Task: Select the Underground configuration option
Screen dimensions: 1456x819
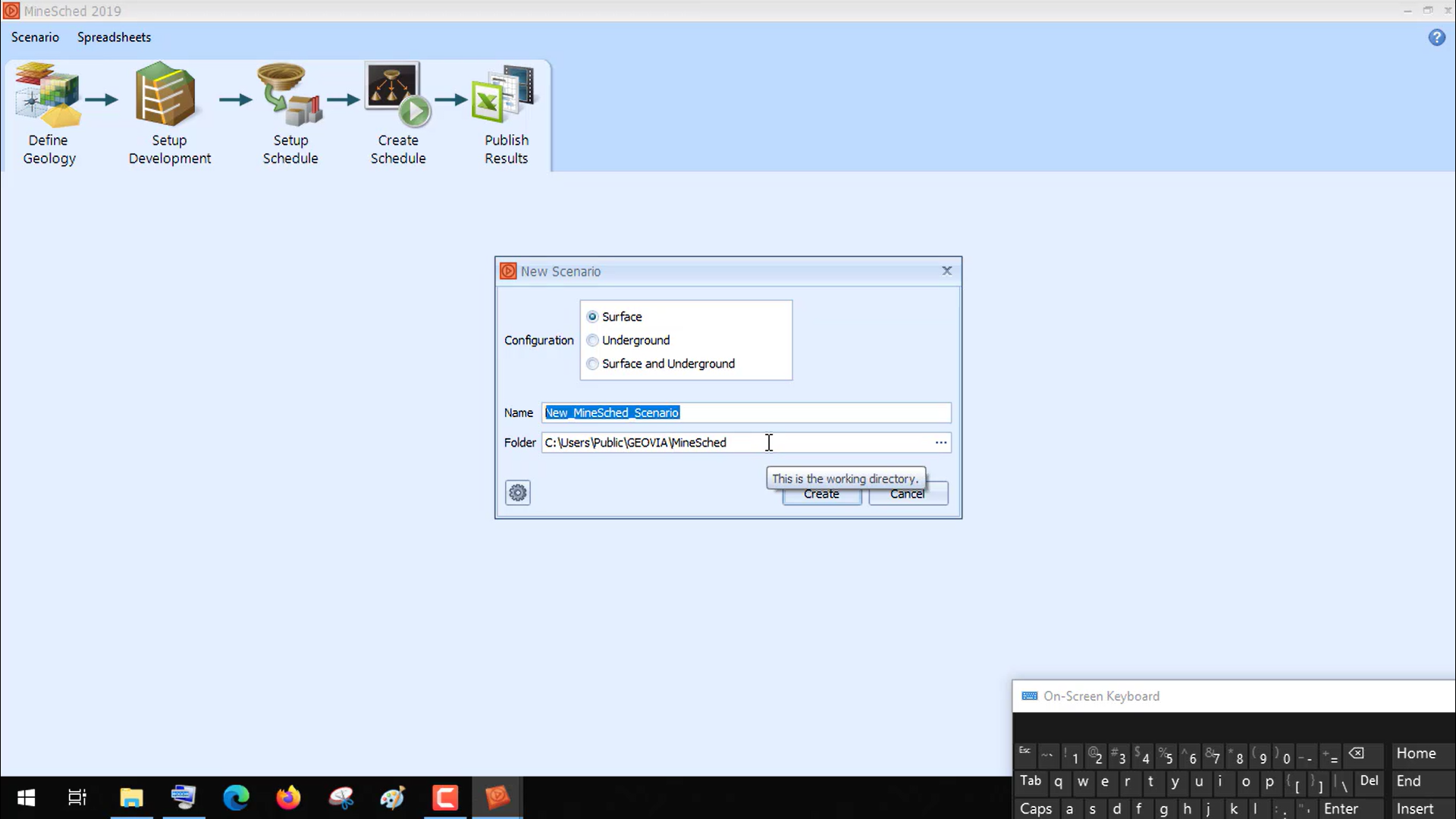Action: click(x=593, y=340)
